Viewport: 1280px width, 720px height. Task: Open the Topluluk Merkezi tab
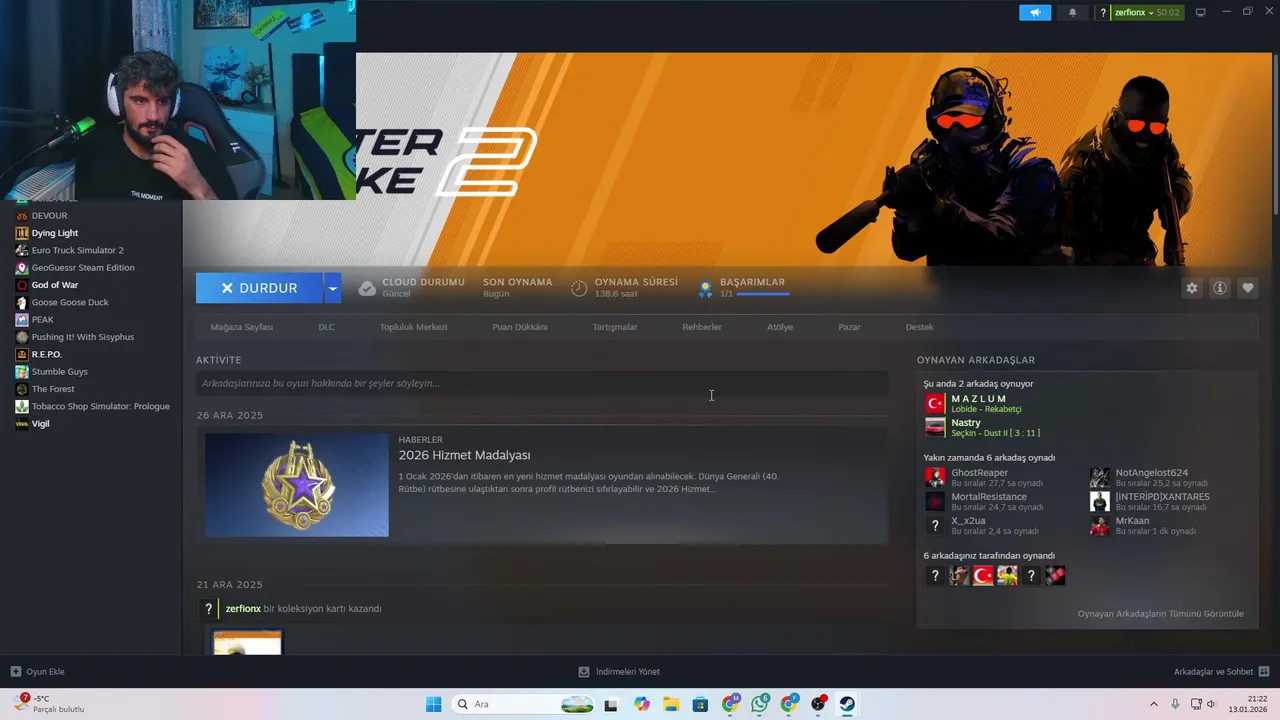coord(413,327)
